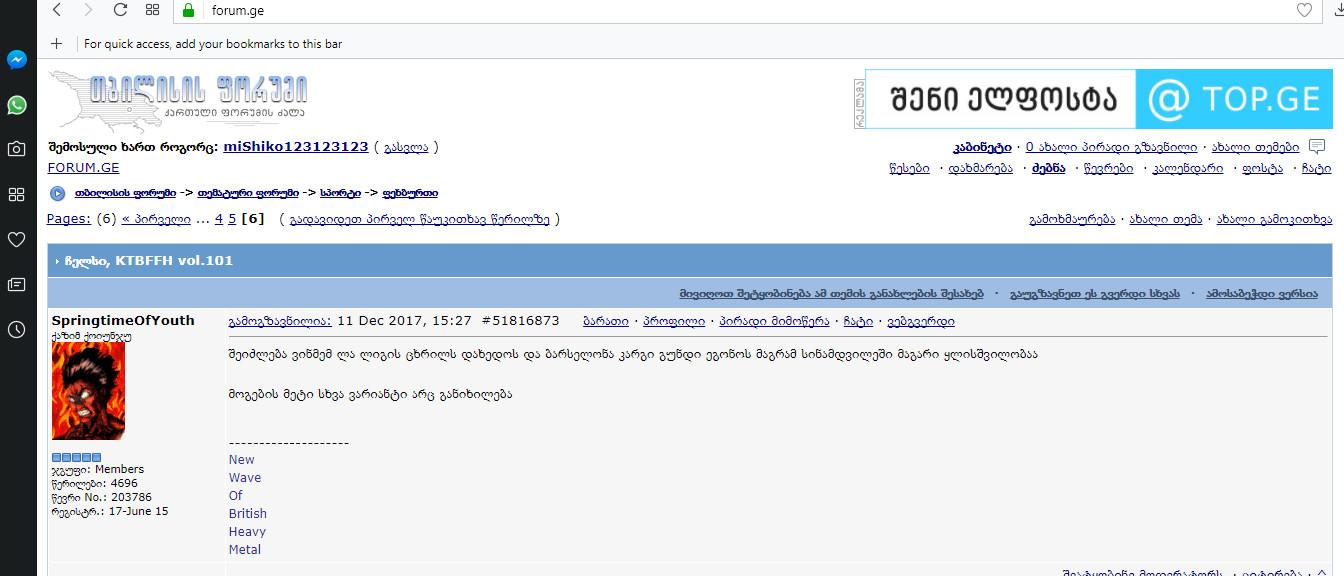
Task: Click გაუგზავნეთ ეს გვერდი სხვას link
Action: click(x=1095, y=294)
